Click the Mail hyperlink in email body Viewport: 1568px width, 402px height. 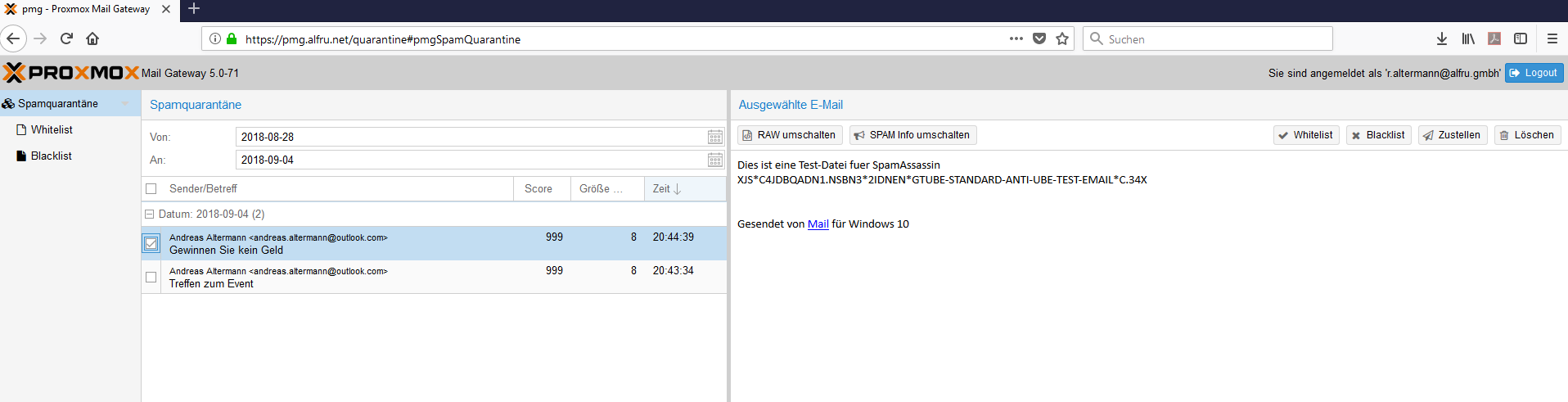coord(818,224)
